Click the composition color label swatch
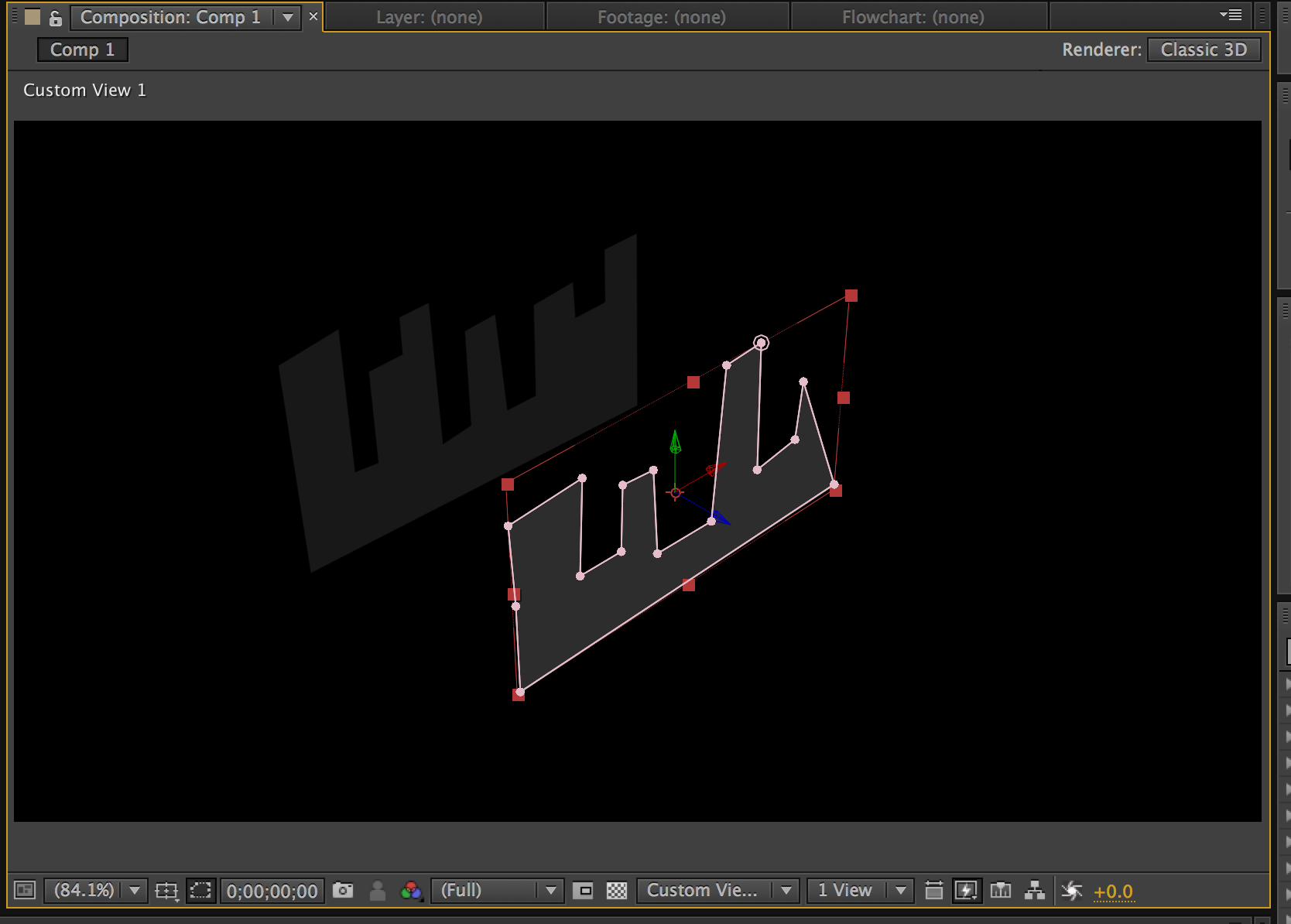The image size is (1291, 924). tap(33, 17)
